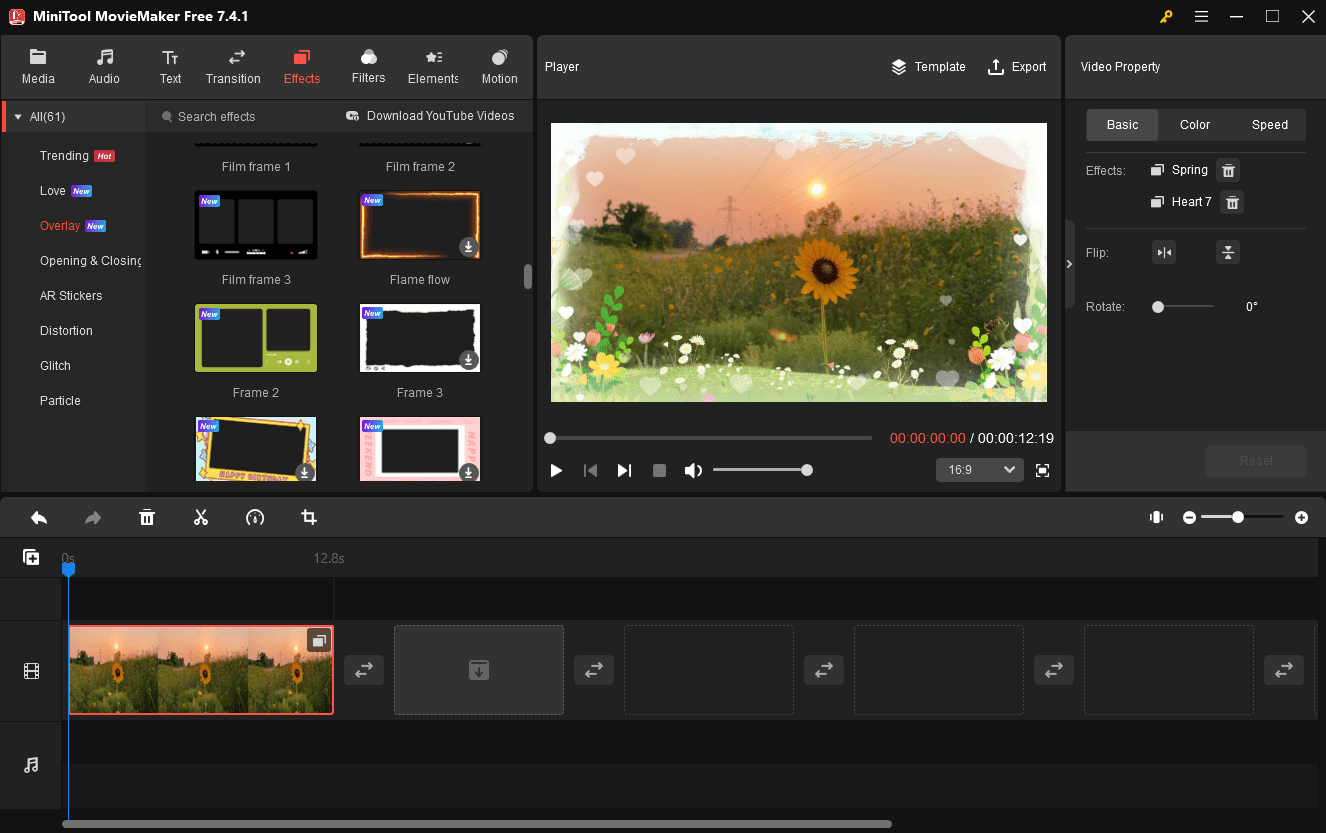Select the Flame flow effect thumbnail

click(x=420, y=225)
